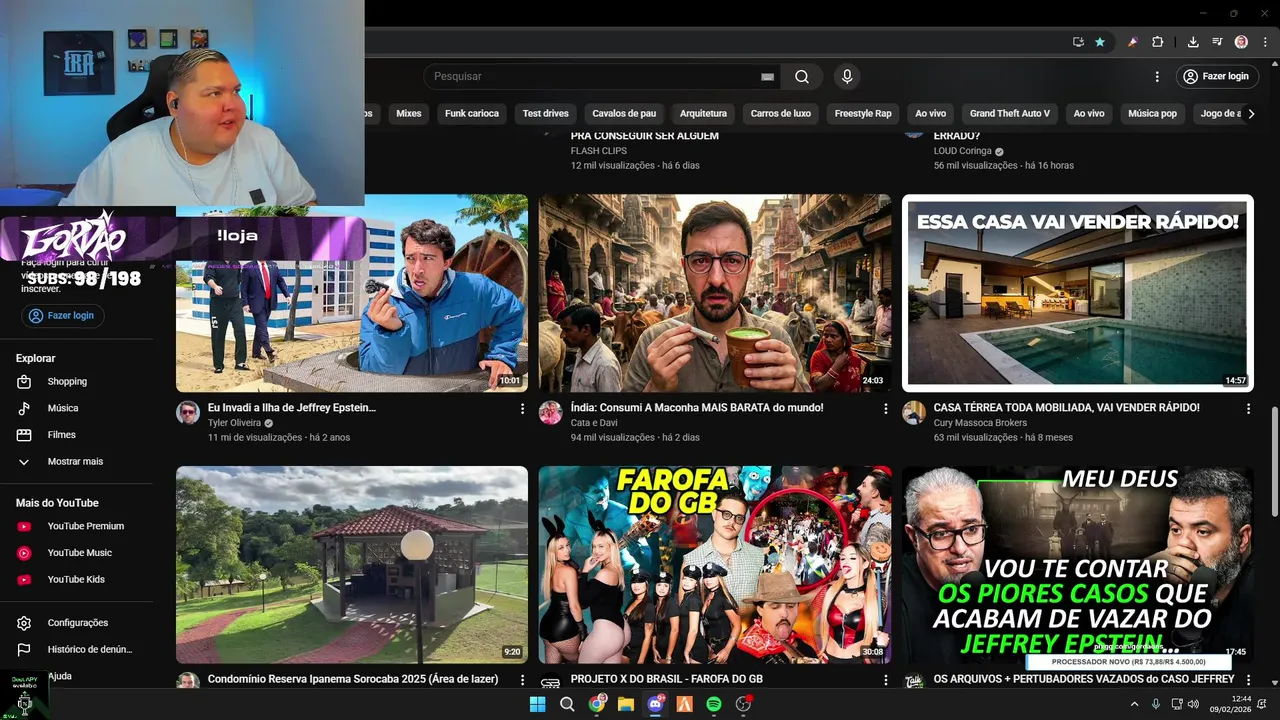Select the Cavalos de pau chip
This screenshot has width=1280, height=720.
click(624, 114)
